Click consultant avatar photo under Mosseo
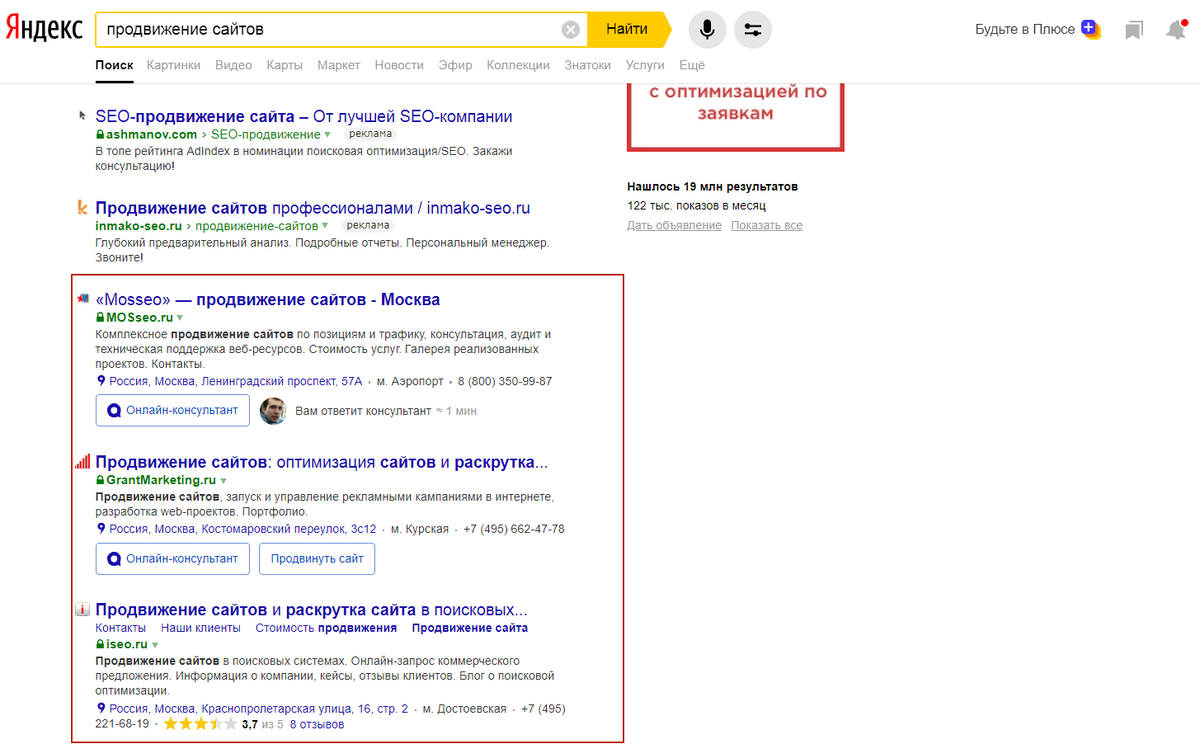The image size is (1200, 744). pos(273,411)
